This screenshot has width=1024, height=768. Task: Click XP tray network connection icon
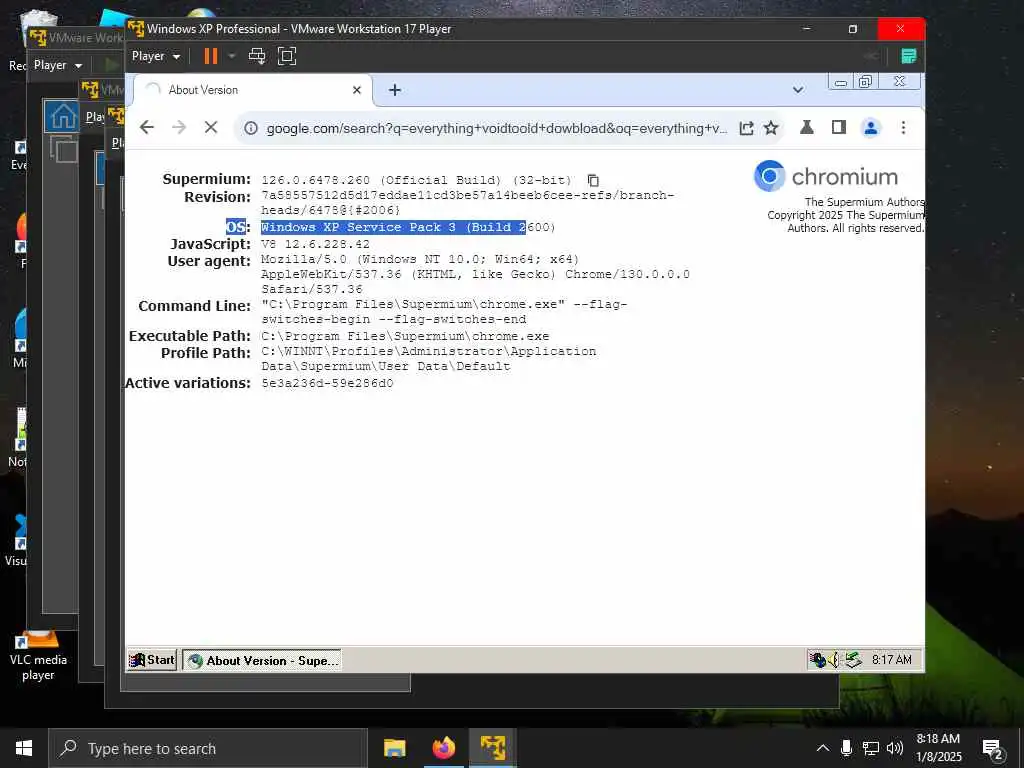(818, 660)
